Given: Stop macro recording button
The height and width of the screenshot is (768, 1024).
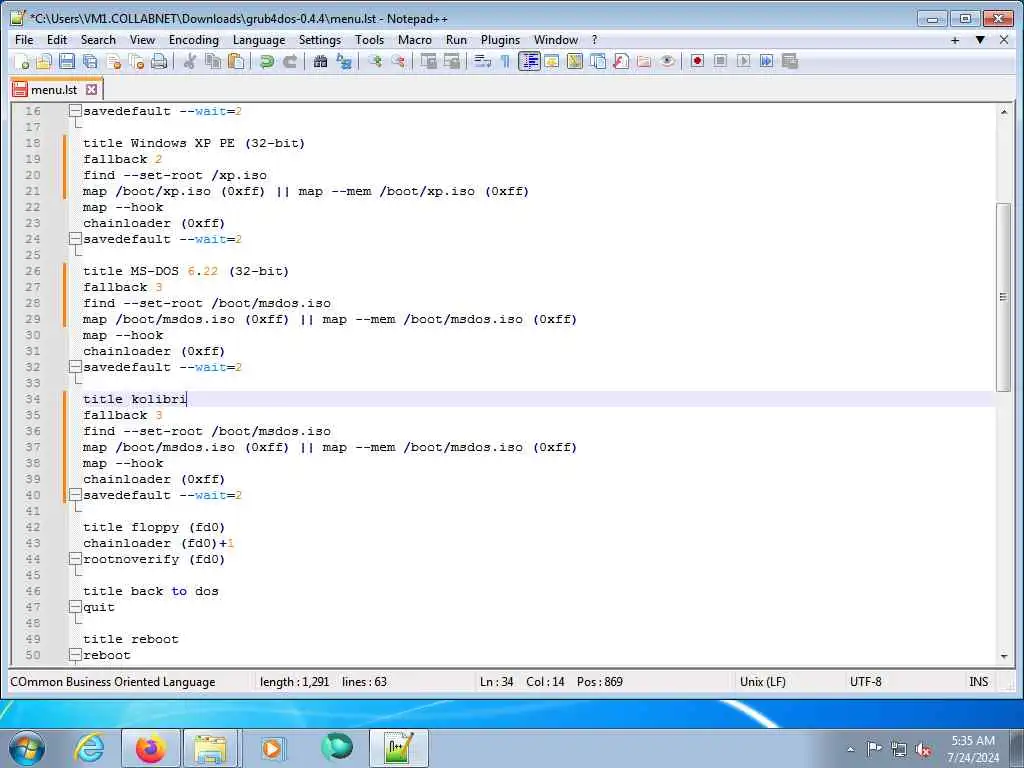Looking at the screenshot, I should click(720, 61).
